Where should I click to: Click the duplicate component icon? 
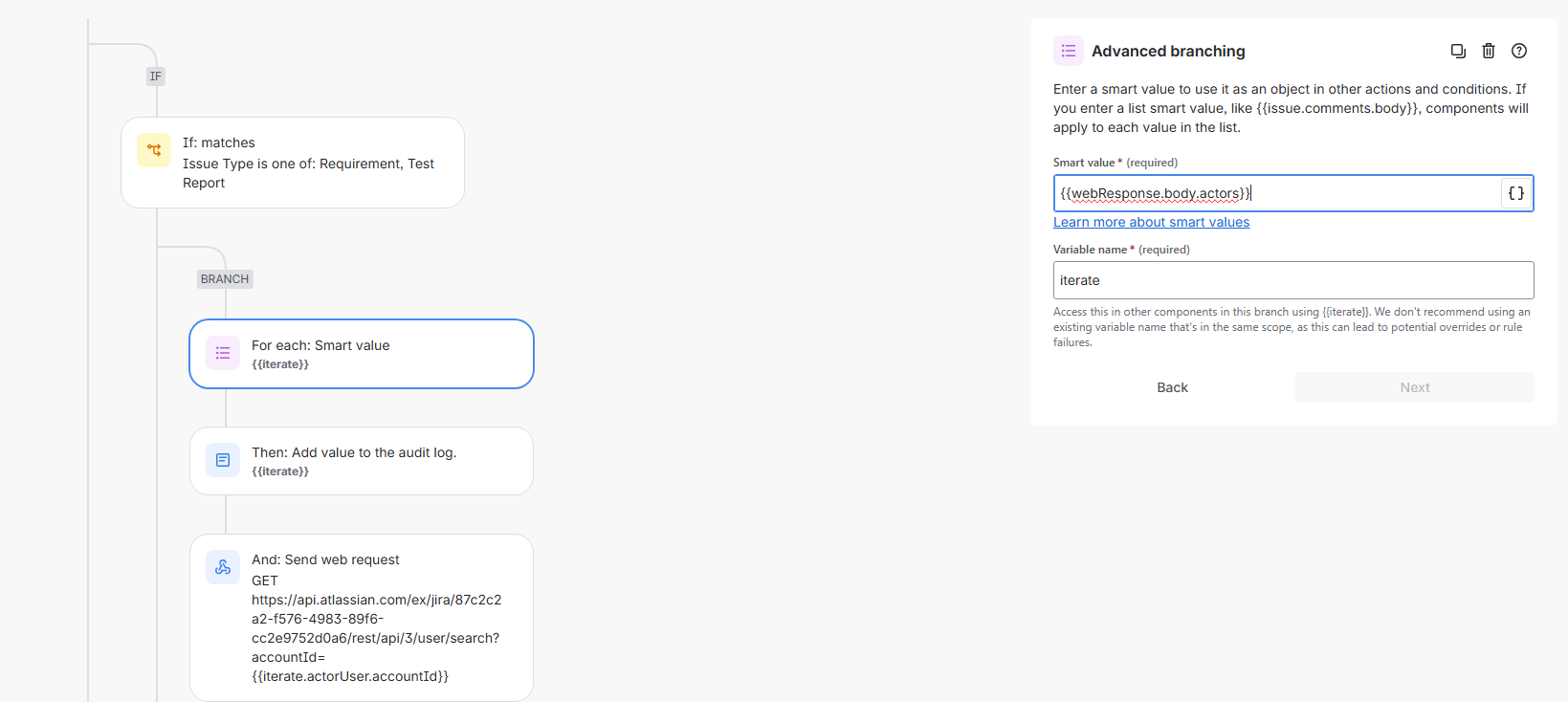tap(1458, 51)
